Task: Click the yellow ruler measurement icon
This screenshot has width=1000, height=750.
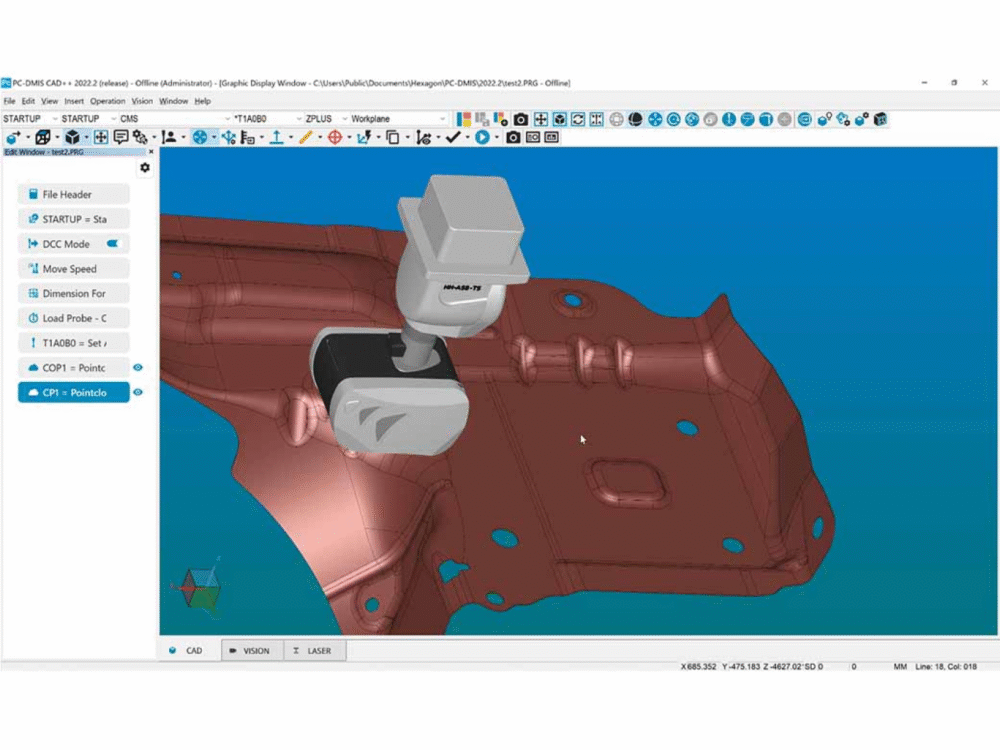Action: pyautogui.click(x=305, y=137)
